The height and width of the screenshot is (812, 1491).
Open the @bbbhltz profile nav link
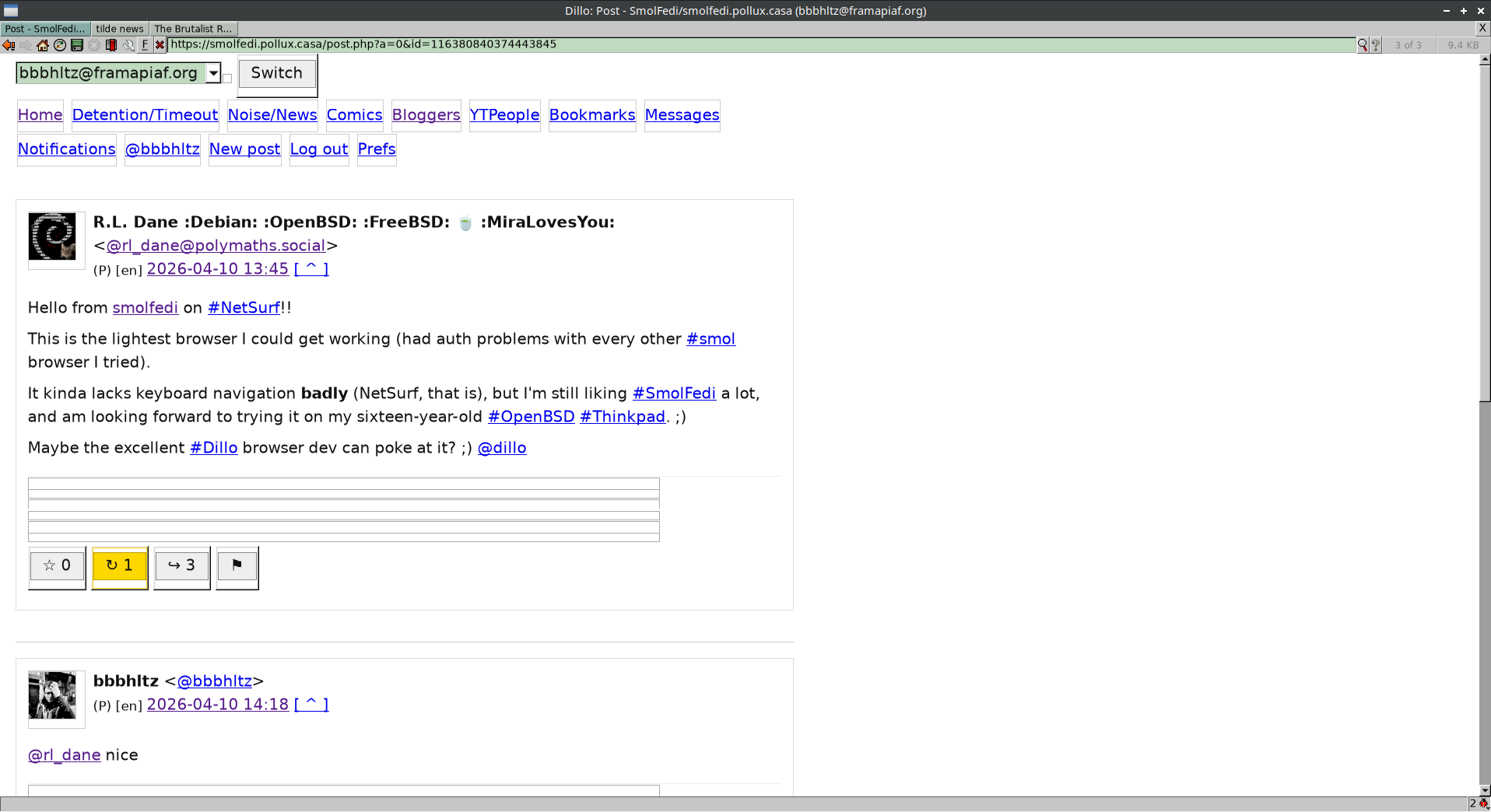(163, 149)
